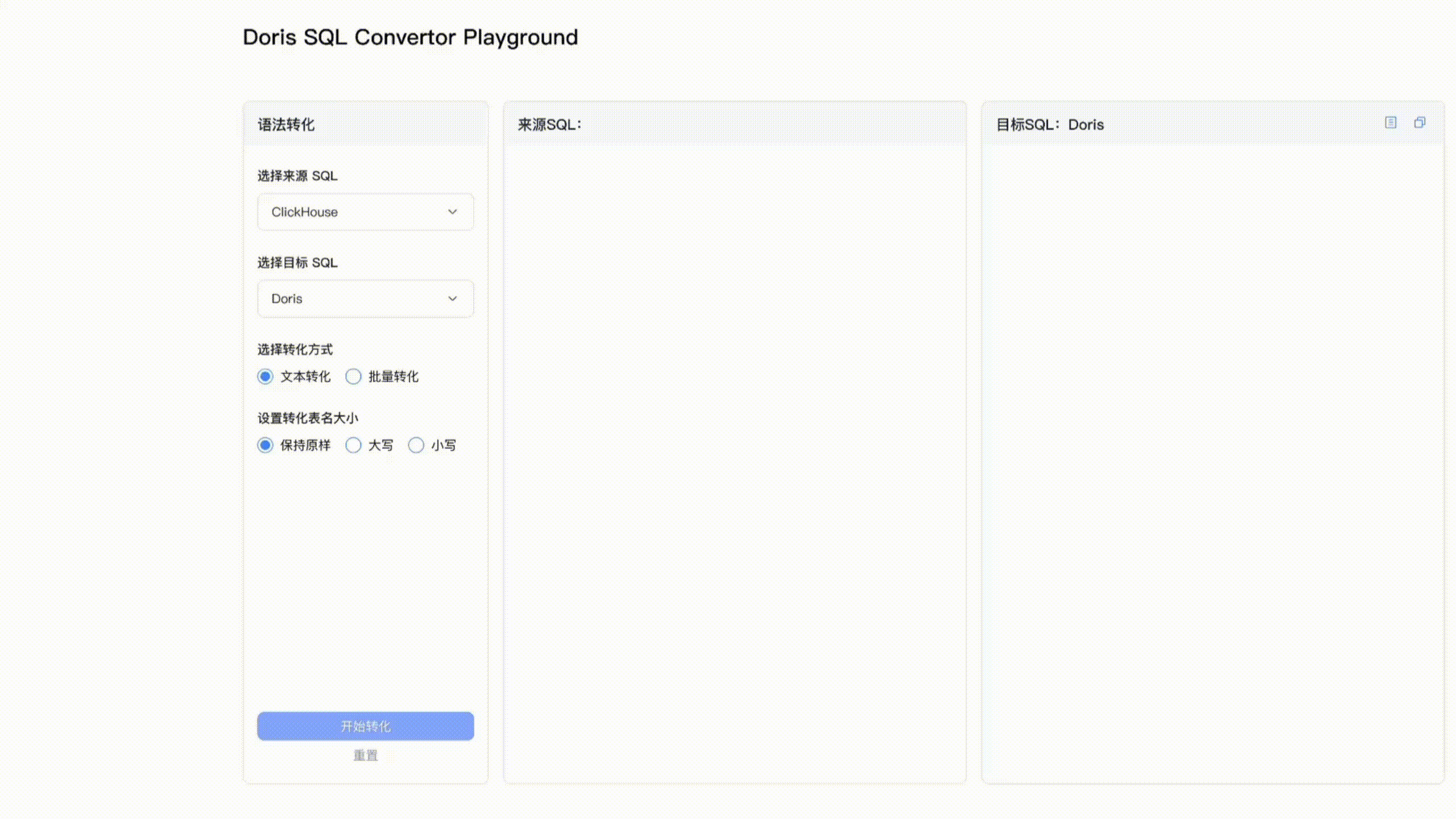Click the 设置转化表名大小 section label
Image resolution: width=1456 pixels, height=819 pixels.
click(307, 417)
